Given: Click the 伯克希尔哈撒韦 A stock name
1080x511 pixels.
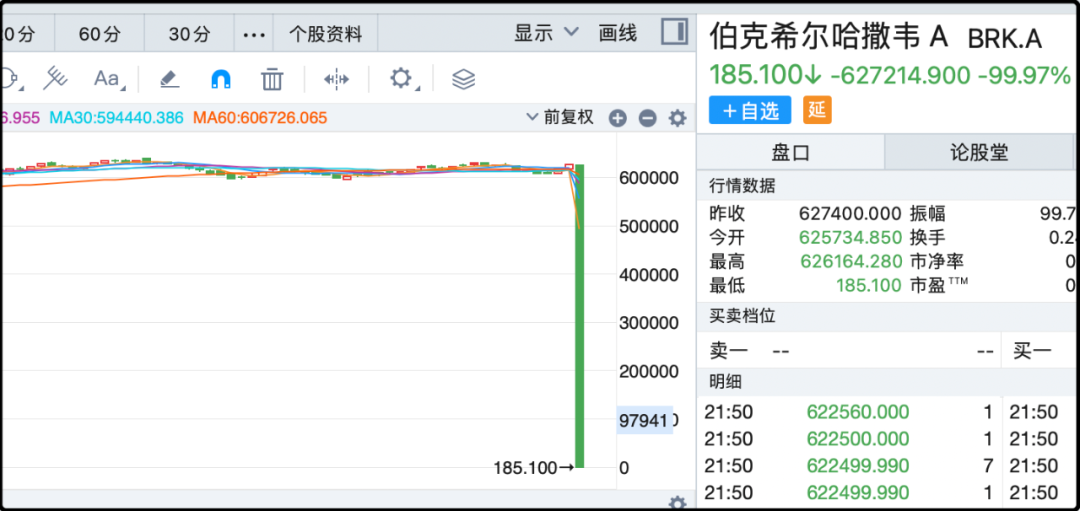Looking at the screenshot, I should tap(829, 35).
